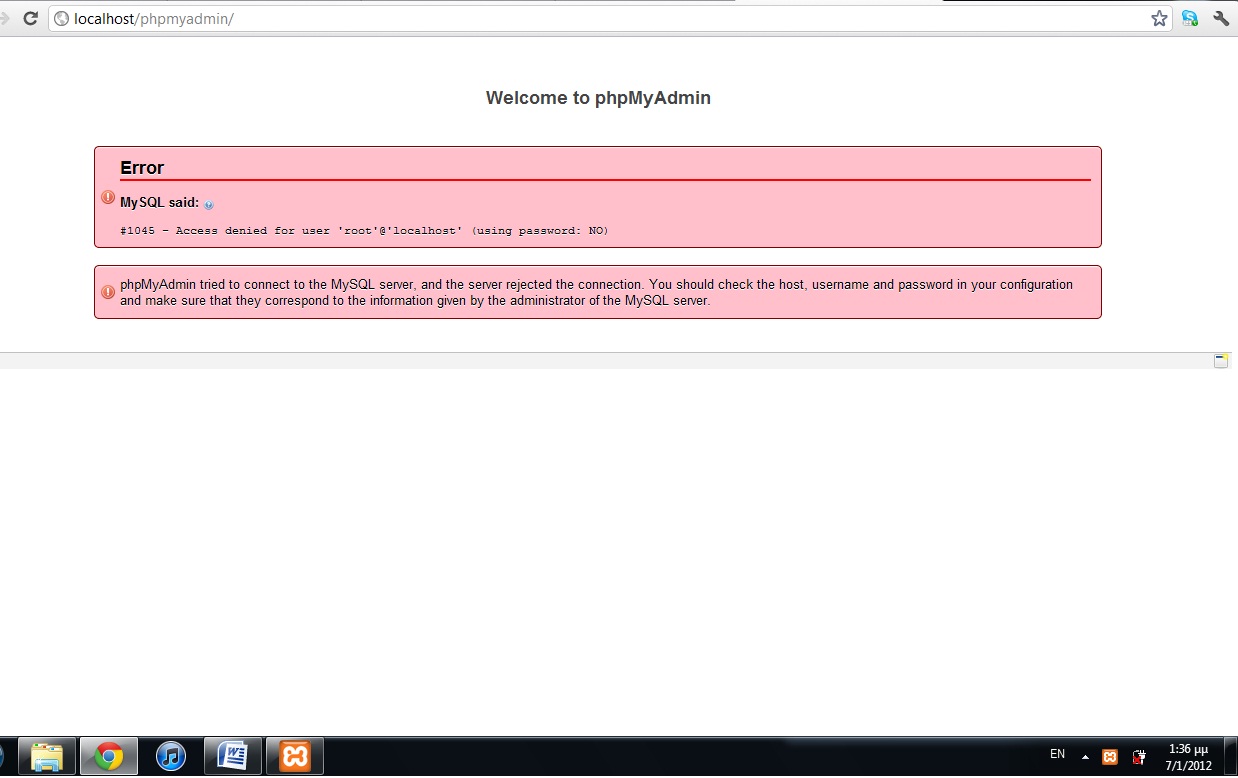The width and height of the screenshot is (1238, 778).
Task: Click the address bar showing localhost/phpmyadmin/
Action: pyautogui.click(x=610, y=18)
